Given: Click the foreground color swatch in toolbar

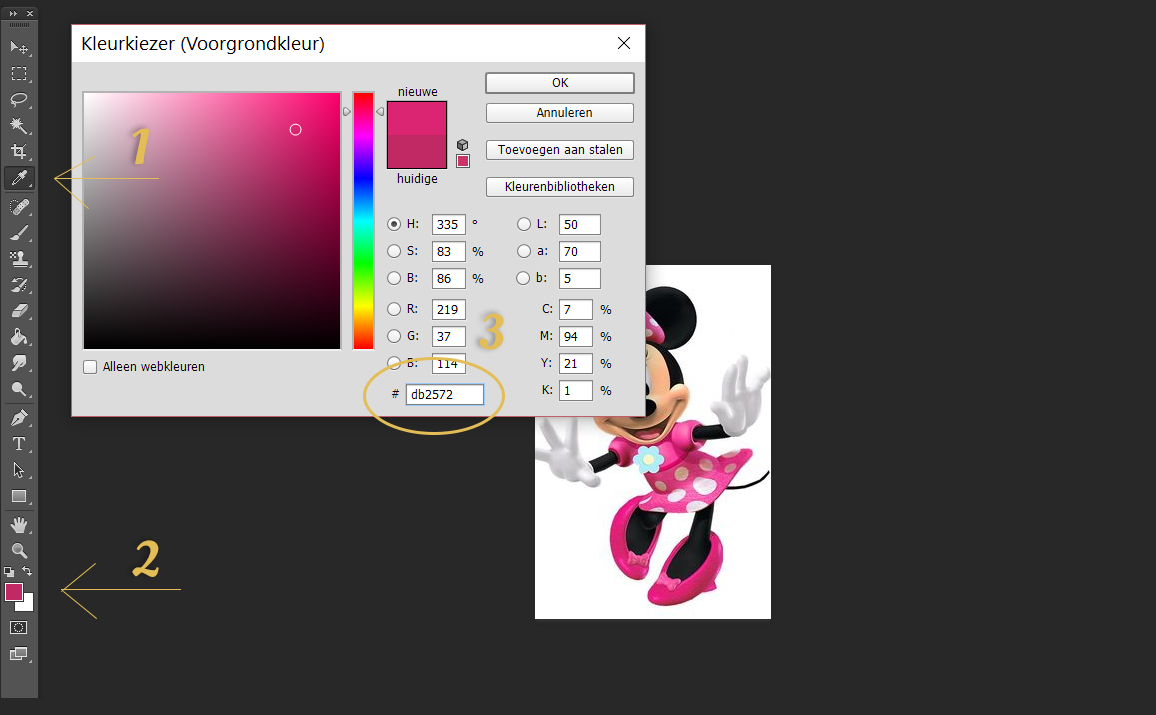Looking at the screenshot, I should click(14, 592).
